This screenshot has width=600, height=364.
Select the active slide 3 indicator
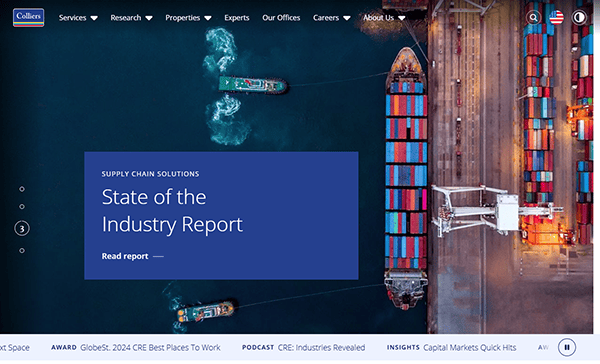click(22, 229)
